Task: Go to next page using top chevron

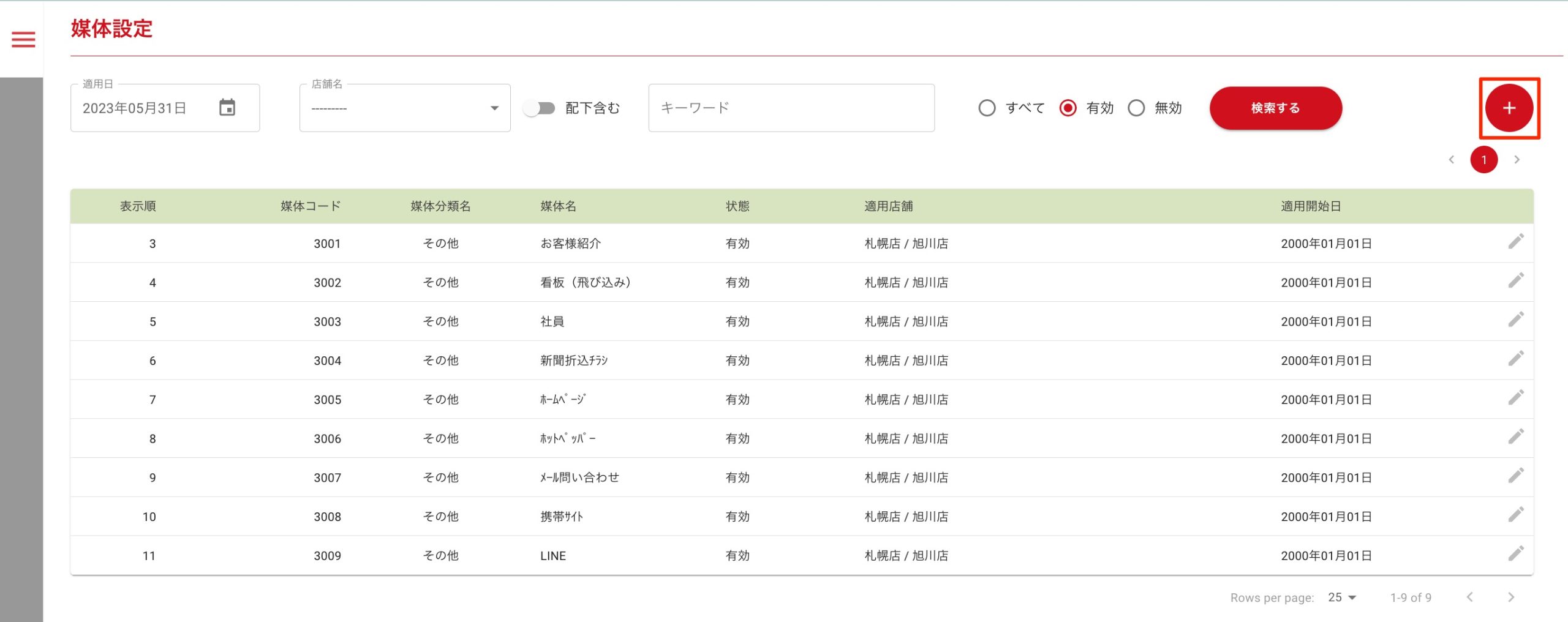Action: (x=1517, y=160)
